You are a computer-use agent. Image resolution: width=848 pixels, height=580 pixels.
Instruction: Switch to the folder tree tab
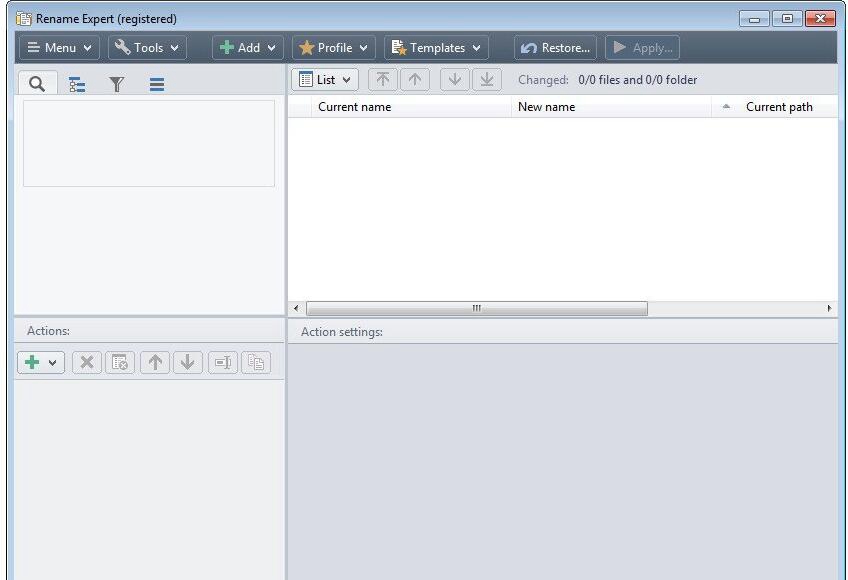click(77, 84)
